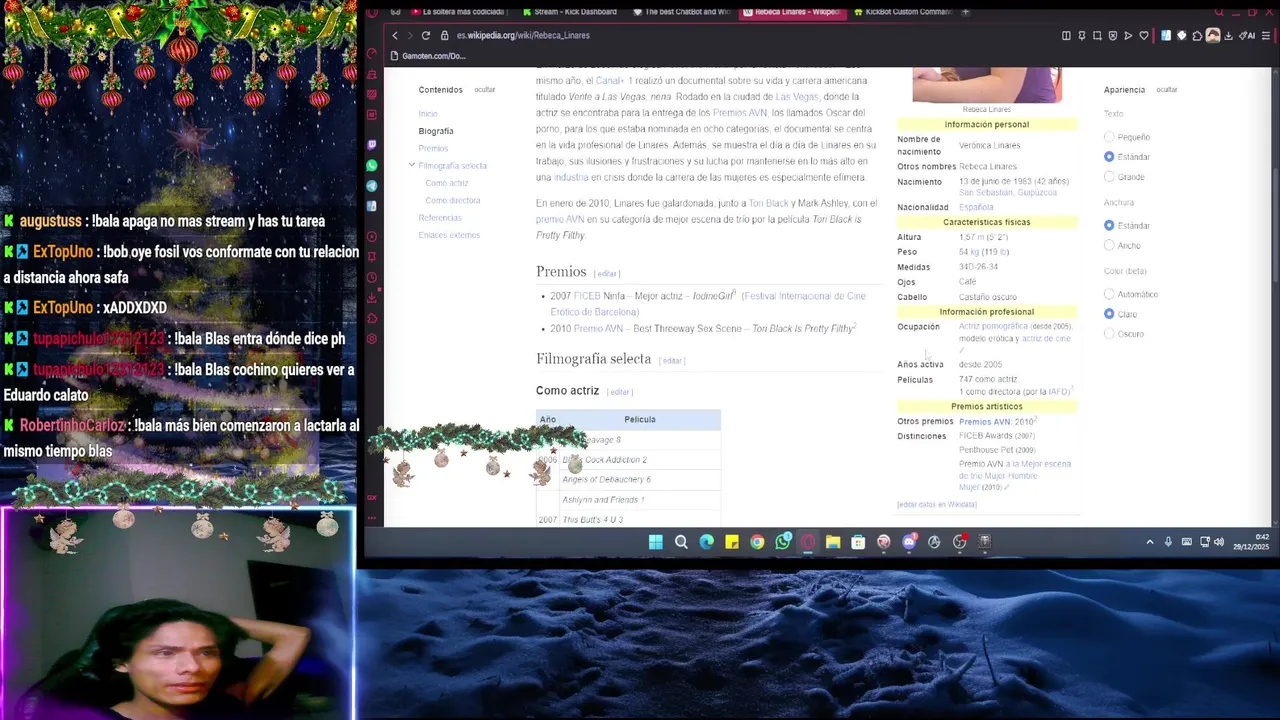
Task: Open Twitch in the Opera sidebar
Action: click(372, 145)
